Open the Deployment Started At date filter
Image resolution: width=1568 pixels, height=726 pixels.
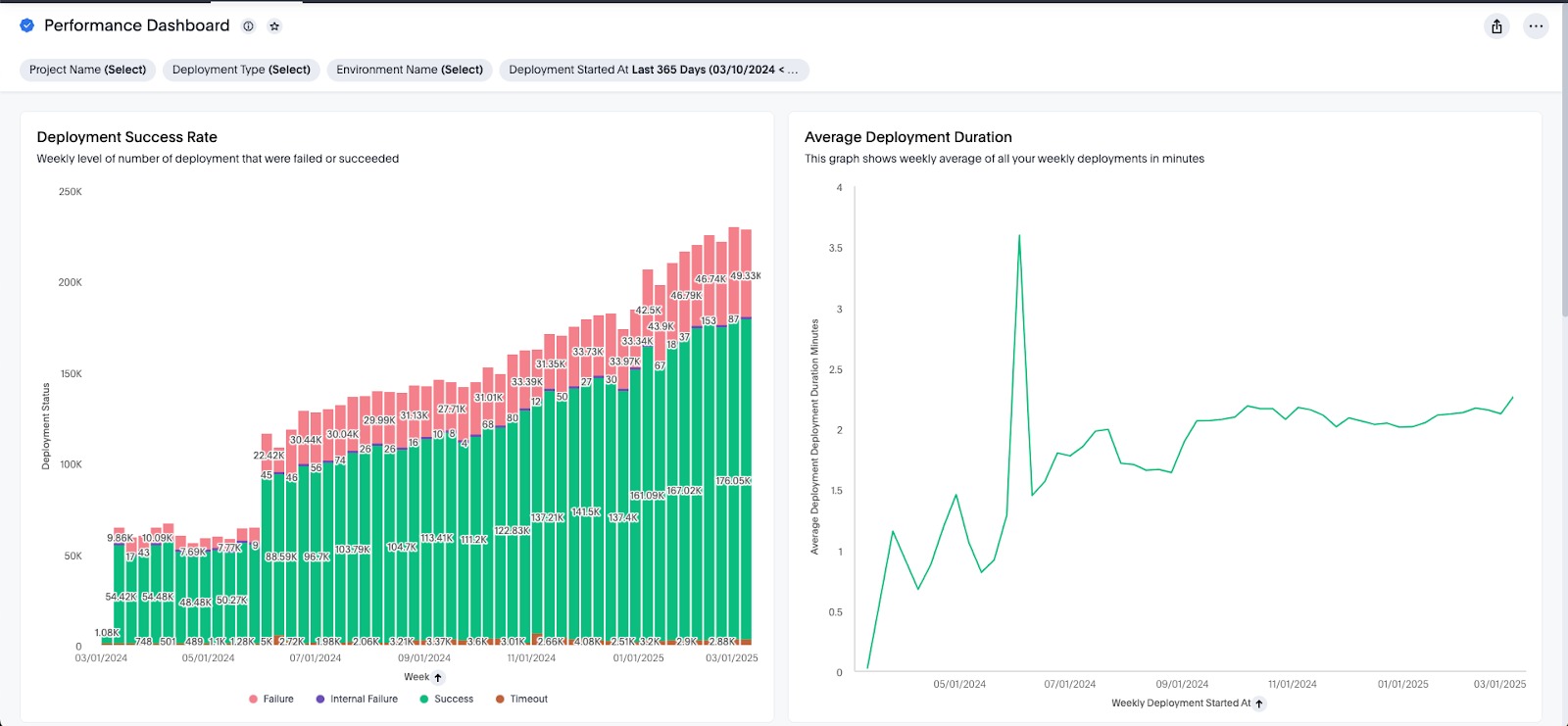click(654, 70)
